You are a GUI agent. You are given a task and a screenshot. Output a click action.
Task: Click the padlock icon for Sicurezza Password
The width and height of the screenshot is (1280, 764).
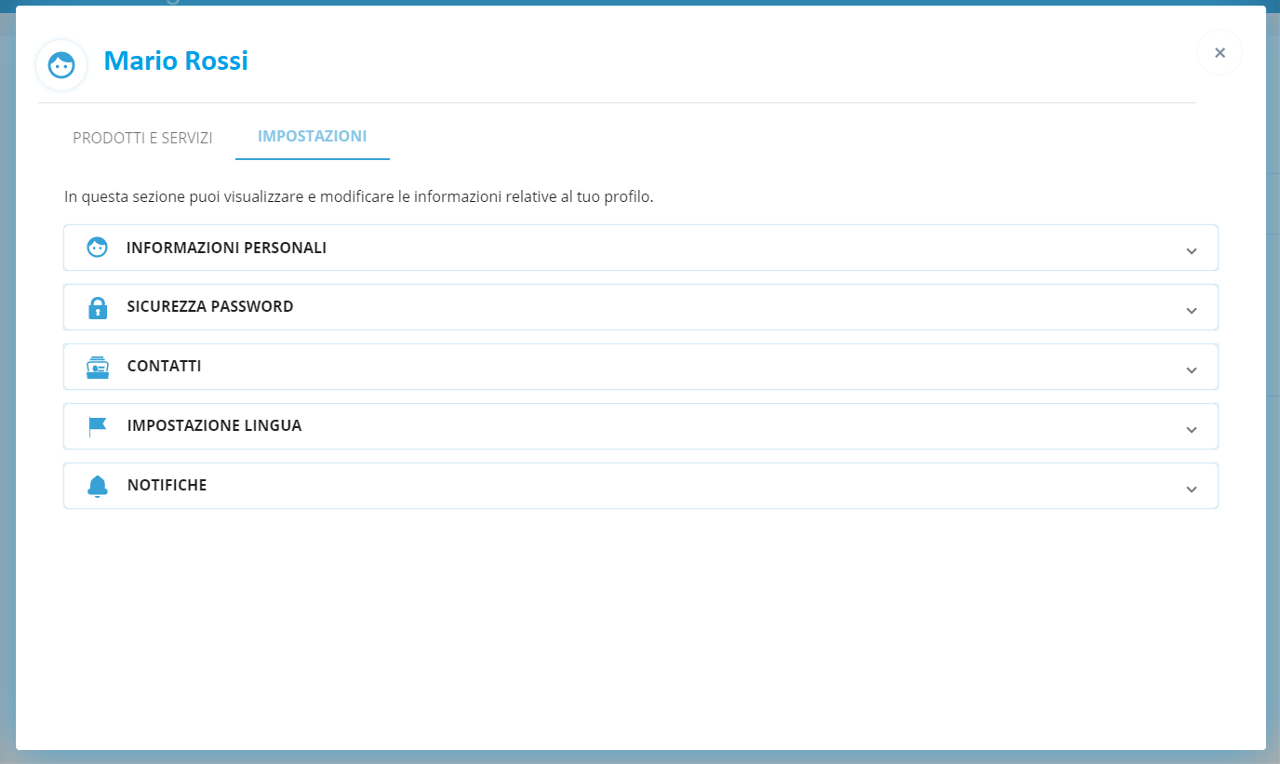tap(97, 307)
